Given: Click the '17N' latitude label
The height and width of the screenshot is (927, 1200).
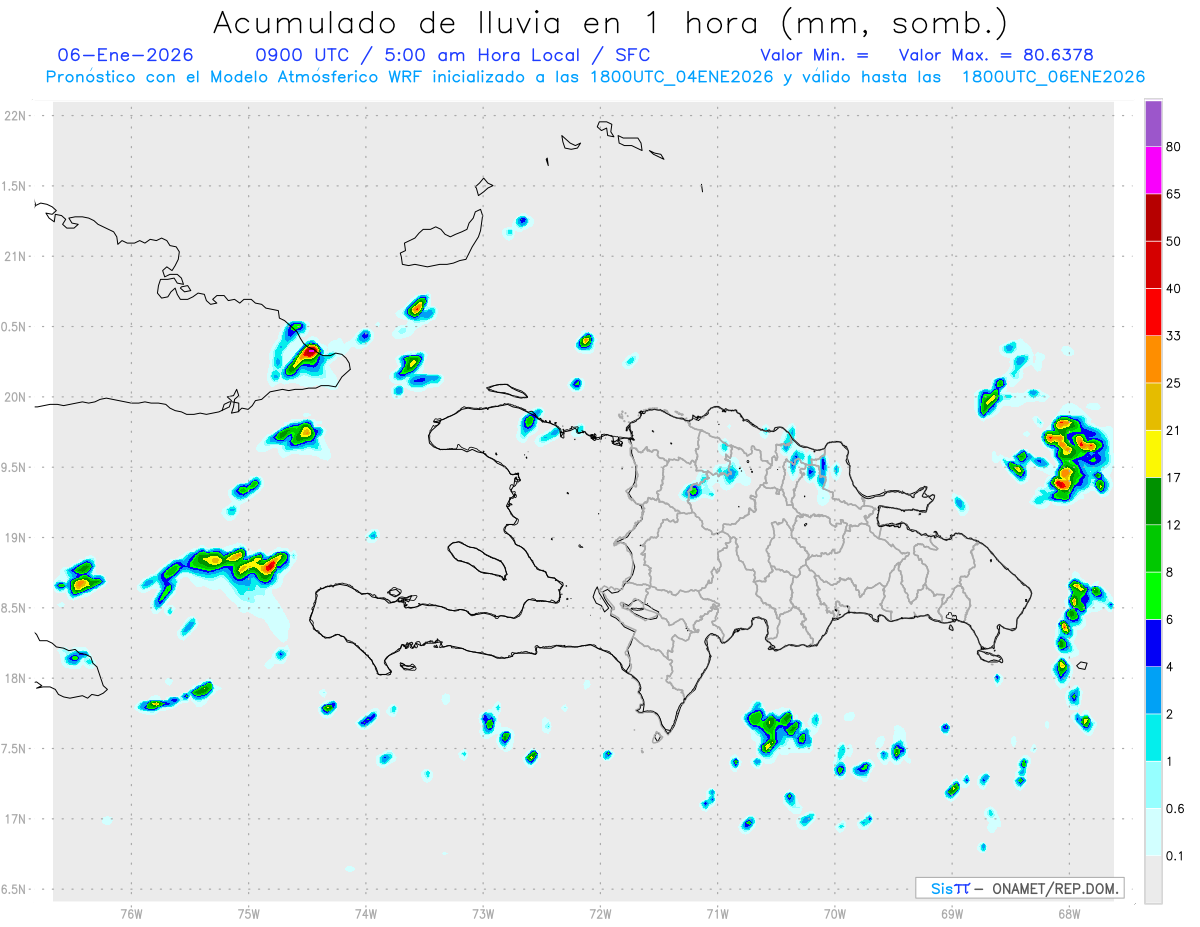Looking at the screenshot, I should coord(14,820).
